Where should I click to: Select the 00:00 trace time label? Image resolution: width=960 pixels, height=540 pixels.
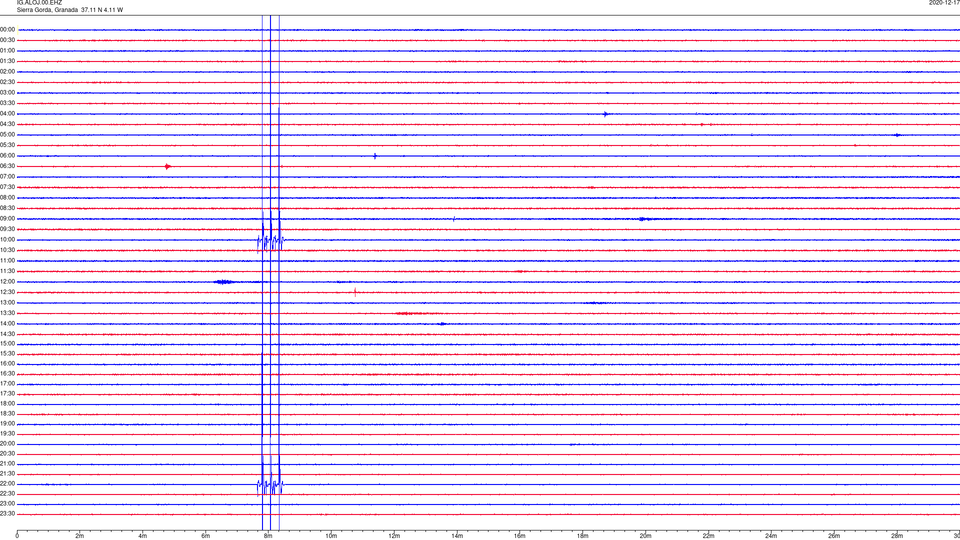click(x=7, y=29)
